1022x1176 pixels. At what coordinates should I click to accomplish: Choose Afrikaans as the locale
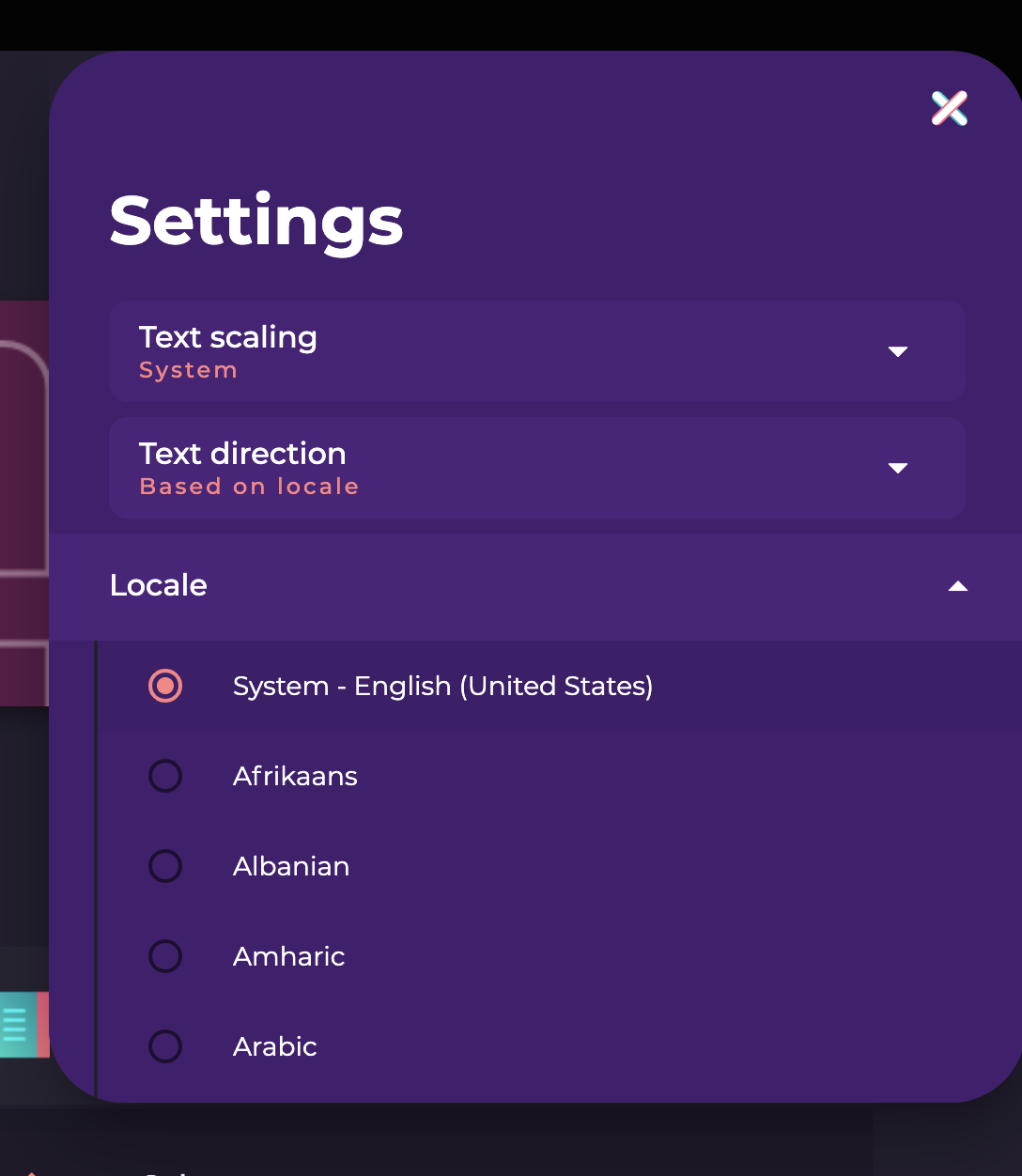point(295,776)
